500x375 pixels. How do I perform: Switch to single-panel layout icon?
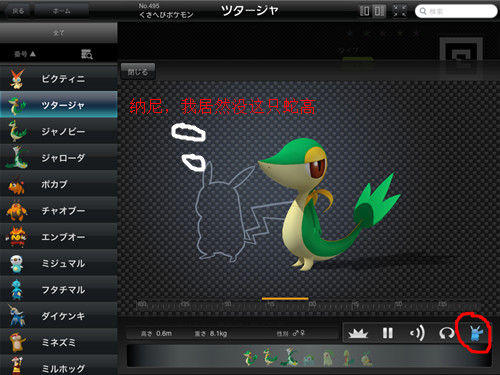(x=365, y=11)
